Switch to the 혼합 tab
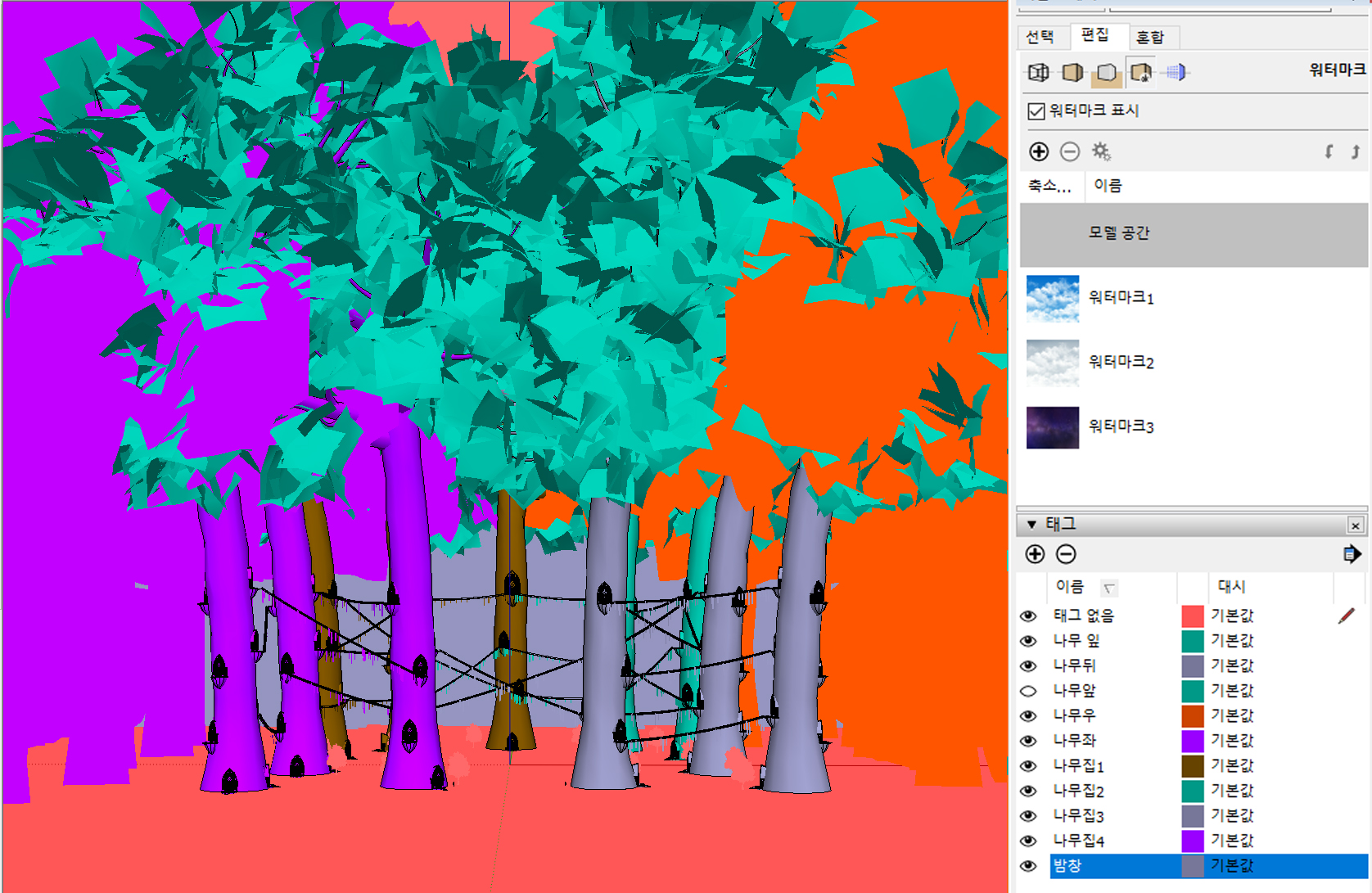Image resolution: width=1372 pixels, height=893 pixels. tap(1150, 37)
